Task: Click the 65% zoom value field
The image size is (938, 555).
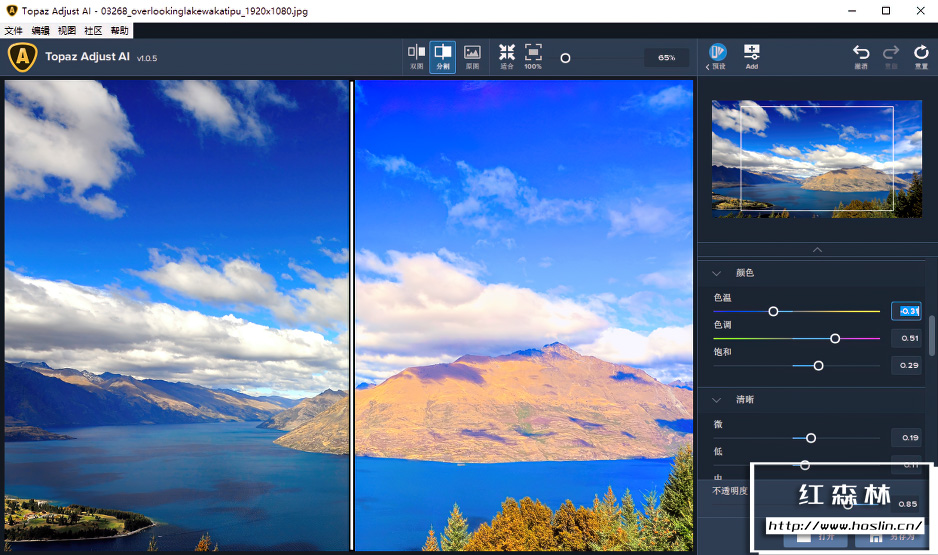Action: click(666, 58)
